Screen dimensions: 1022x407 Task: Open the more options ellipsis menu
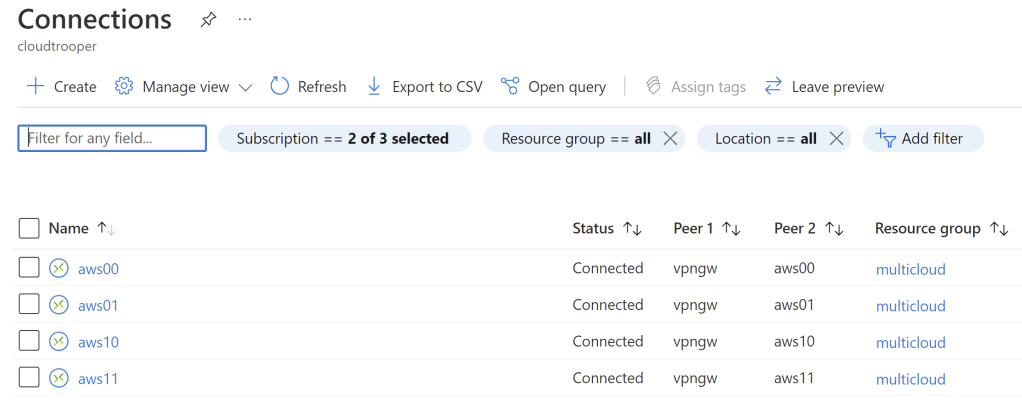click(245, 20)
